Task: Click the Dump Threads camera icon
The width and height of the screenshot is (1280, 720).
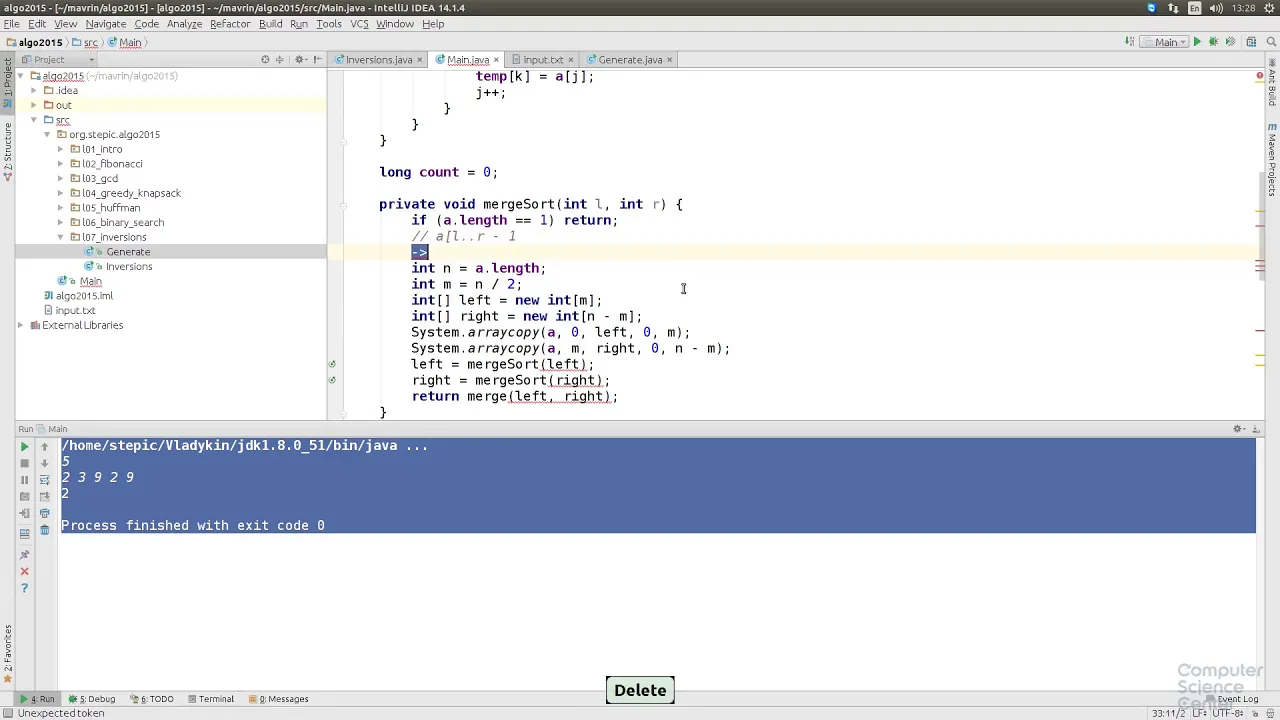Action: 25,496
